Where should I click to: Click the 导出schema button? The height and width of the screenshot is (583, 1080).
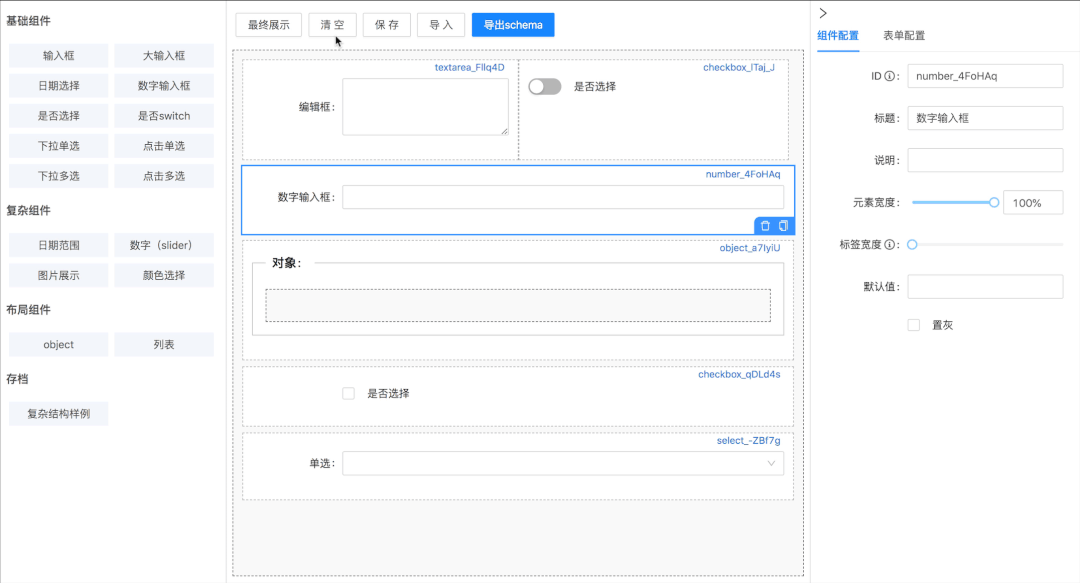point(512,24)
